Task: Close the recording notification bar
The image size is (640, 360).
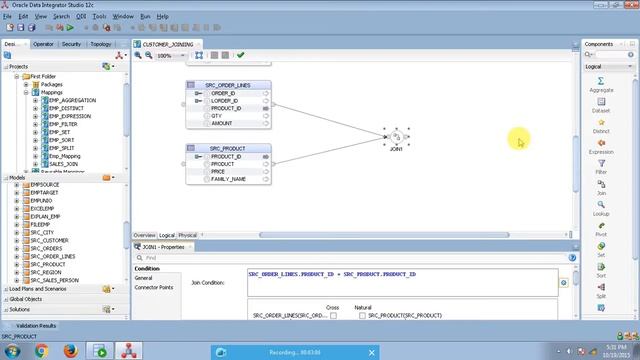Action: tap(371, 352)
